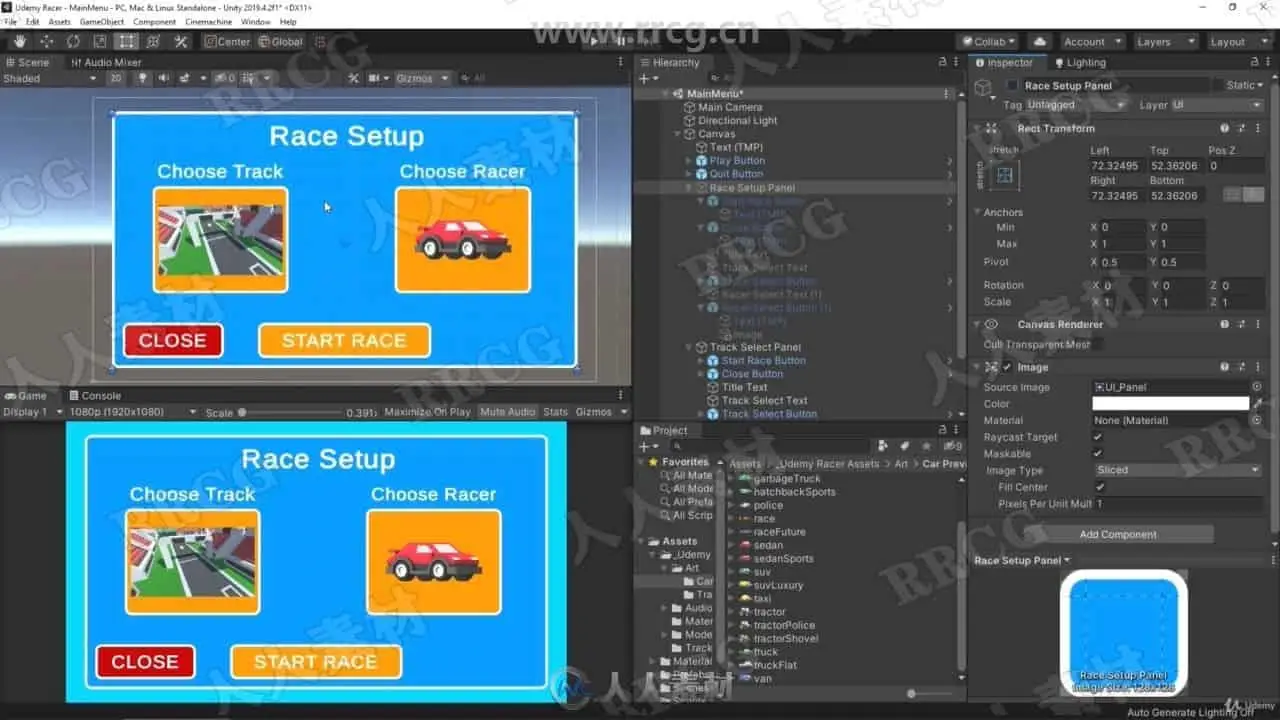Open the Layer UI dropdown
This screenshot has height=720, width=1280.
(x=1217, y=105)
